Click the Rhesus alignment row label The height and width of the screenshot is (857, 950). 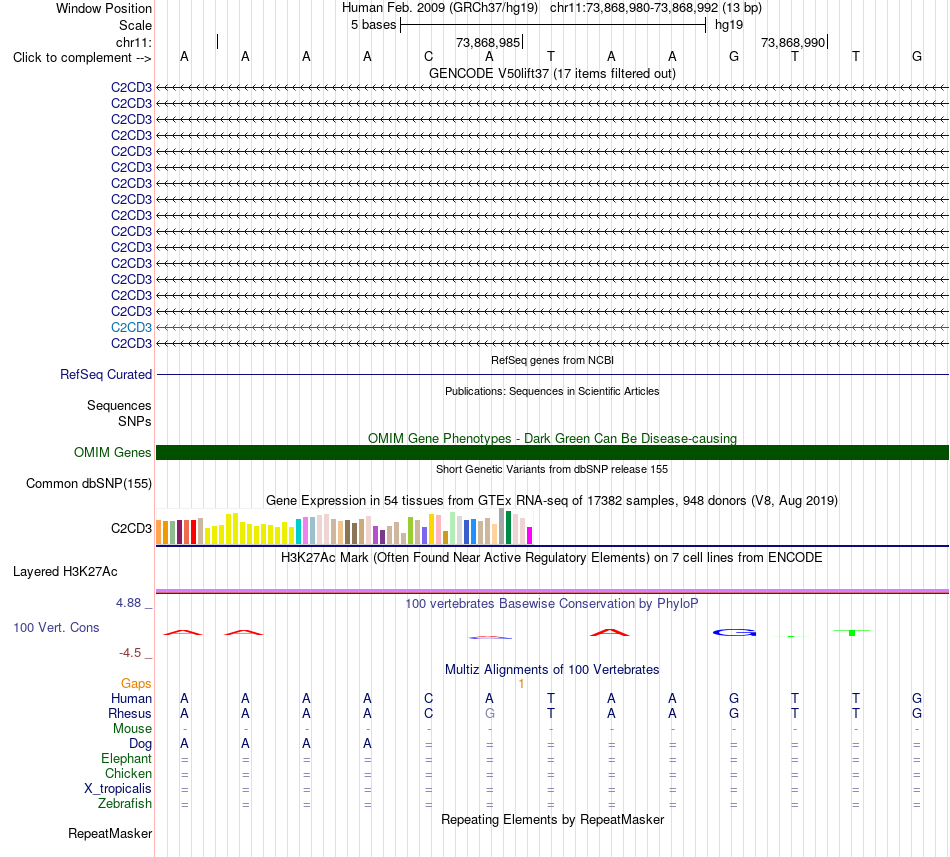(x=130, y=713)
